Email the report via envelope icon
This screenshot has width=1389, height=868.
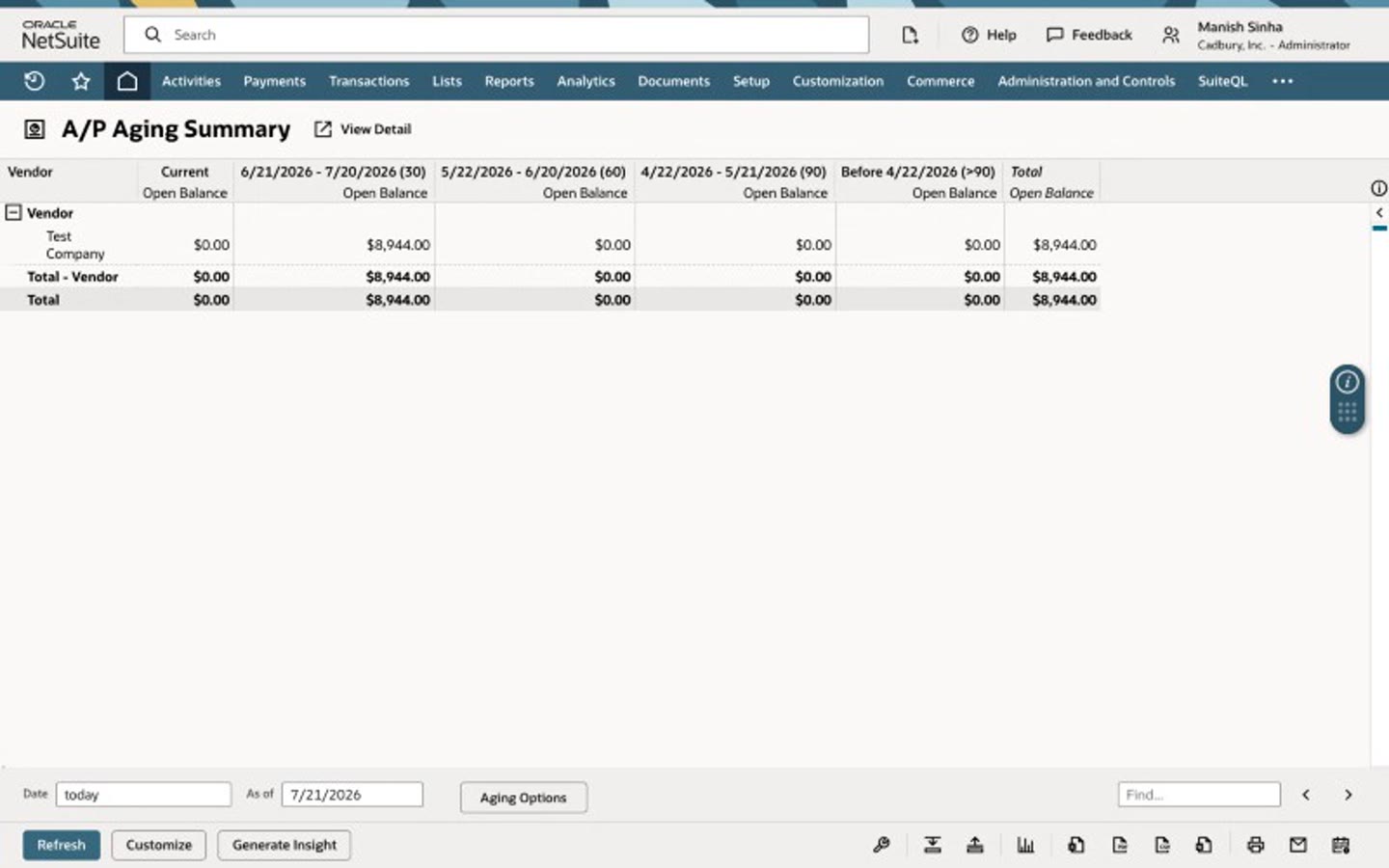pos(1298,845)
